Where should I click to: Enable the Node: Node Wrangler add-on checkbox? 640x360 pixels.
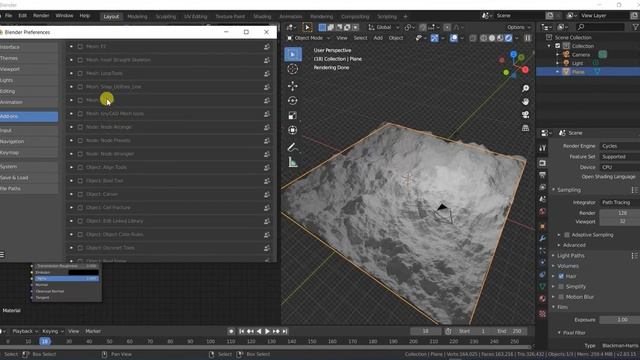tap(80, 154)
